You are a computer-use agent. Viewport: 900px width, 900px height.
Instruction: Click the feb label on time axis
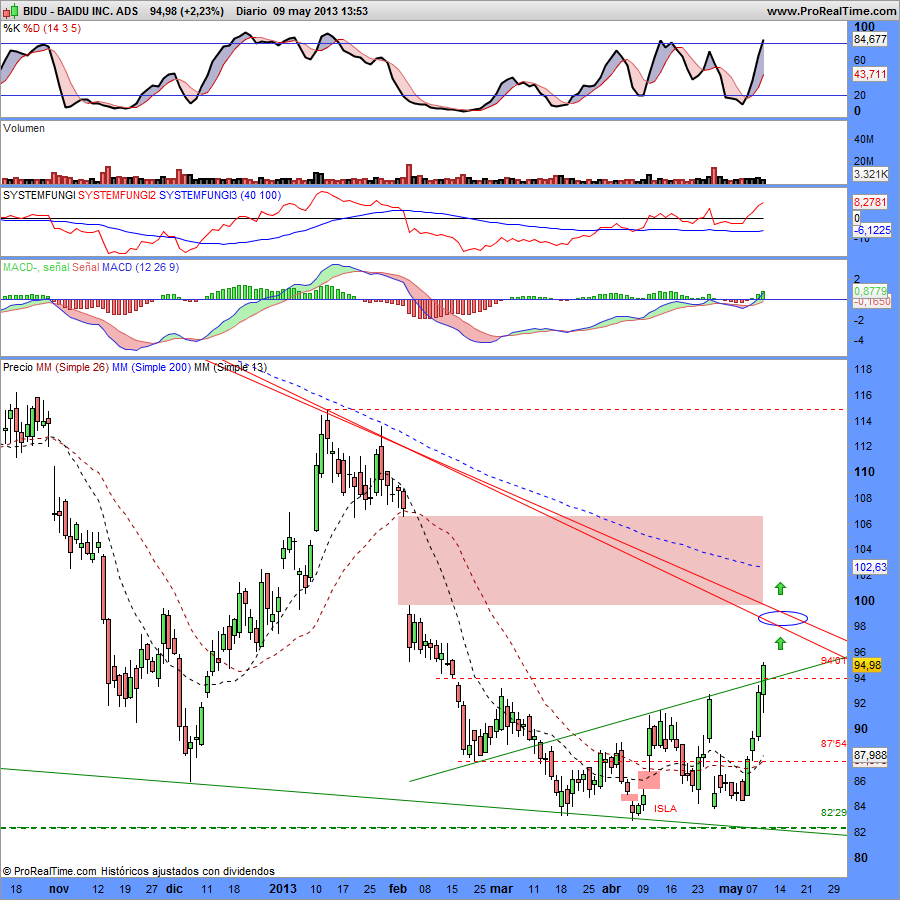coord(398,889)
